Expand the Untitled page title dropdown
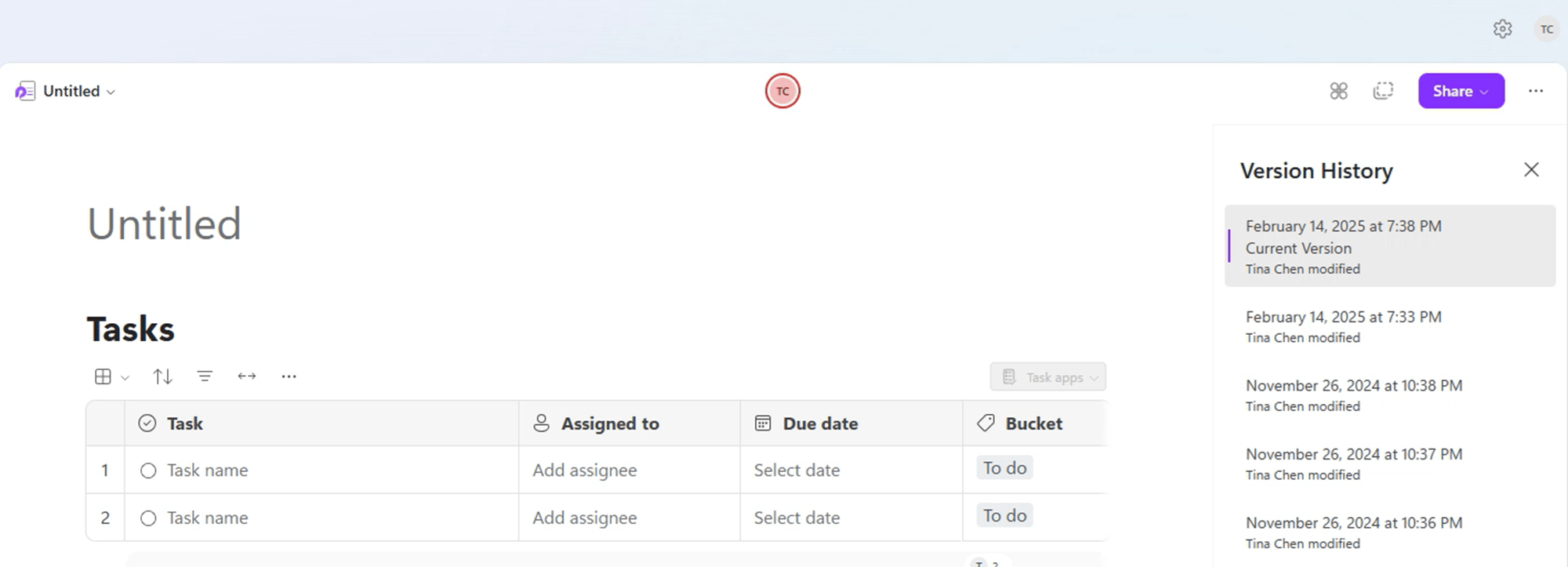1568x567 pixels. click(110, 92)
